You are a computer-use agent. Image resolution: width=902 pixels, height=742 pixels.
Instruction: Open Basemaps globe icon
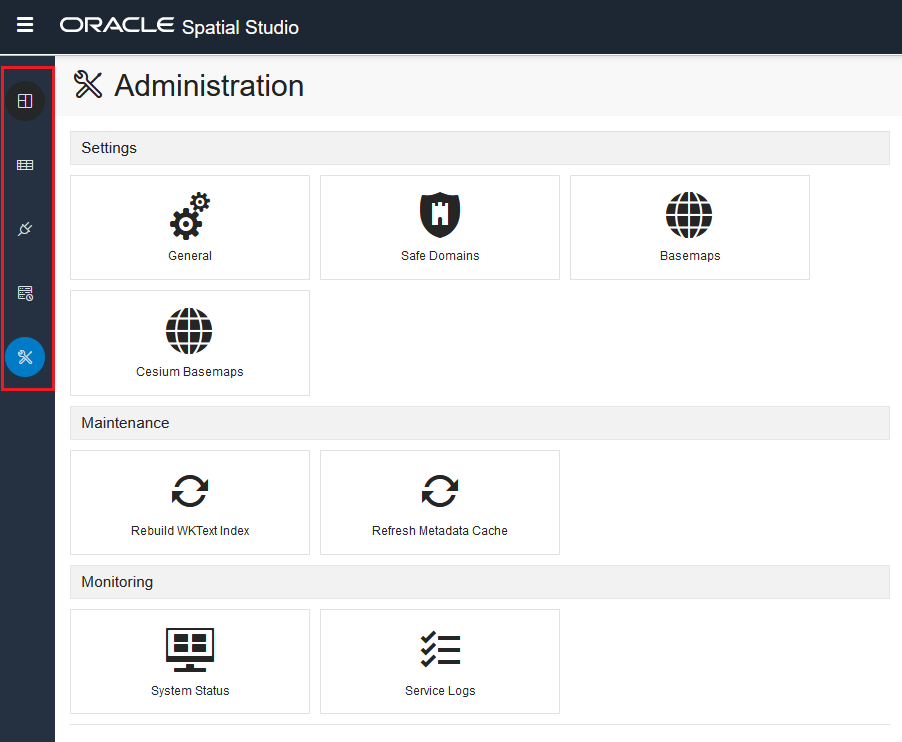[689, 215]
